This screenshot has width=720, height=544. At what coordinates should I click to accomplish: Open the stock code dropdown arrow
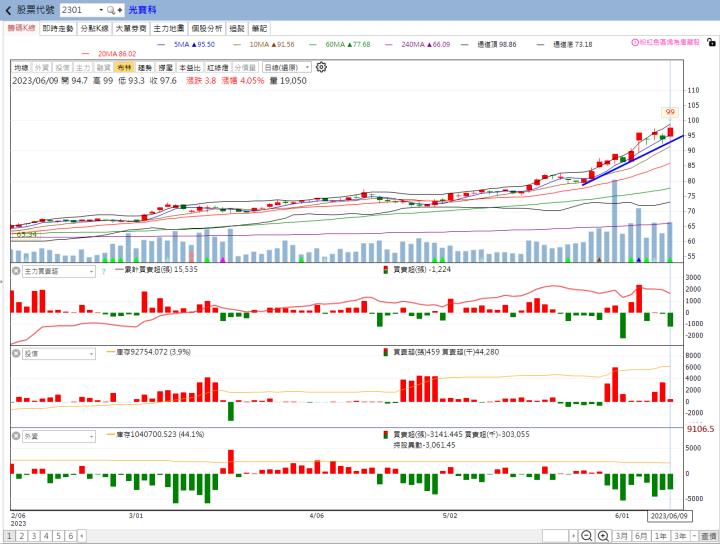[101, 10]
